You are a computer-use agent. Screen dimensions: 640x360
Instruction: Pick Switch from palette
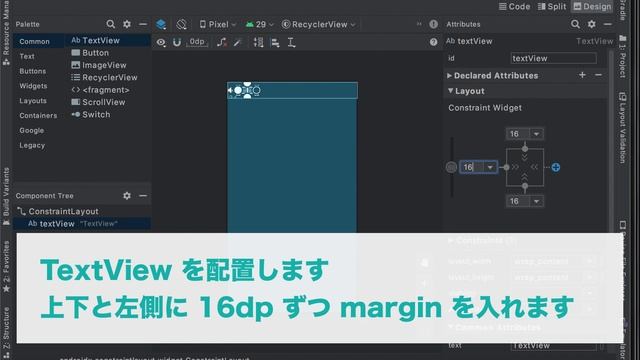(x=91, y=115)
